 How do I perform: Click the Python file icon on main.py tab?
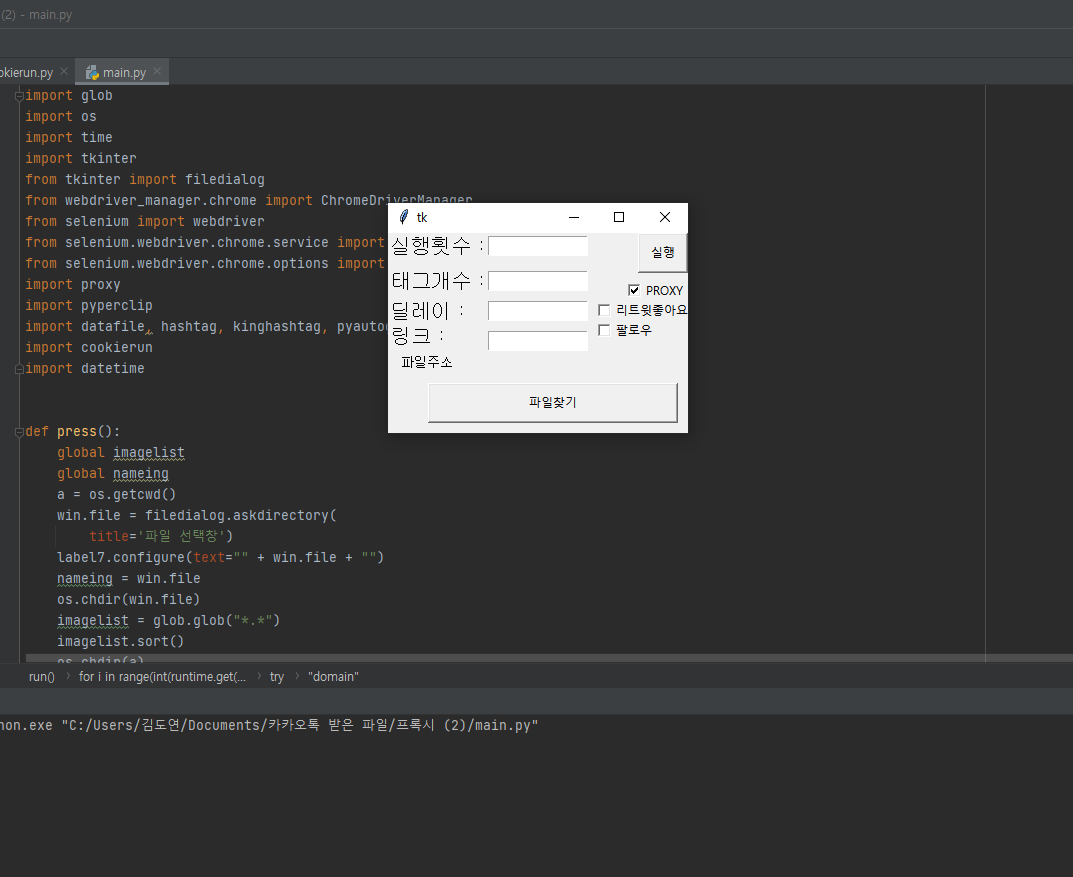92,73
